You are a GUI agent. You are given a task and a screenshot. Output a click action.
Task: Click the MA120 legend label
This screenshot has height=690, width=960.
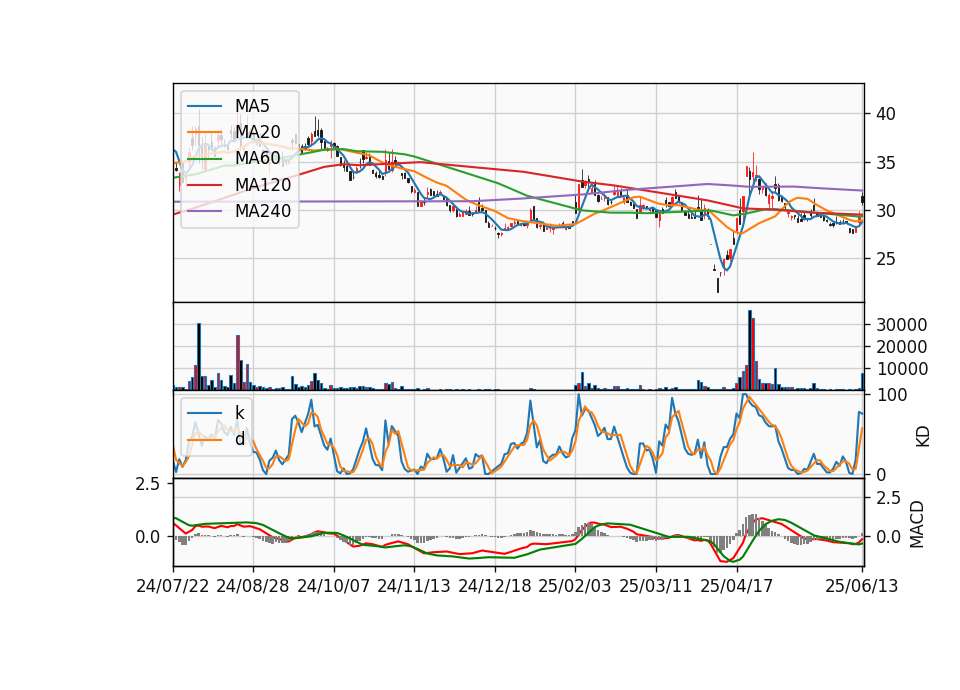tap(263, 185)
